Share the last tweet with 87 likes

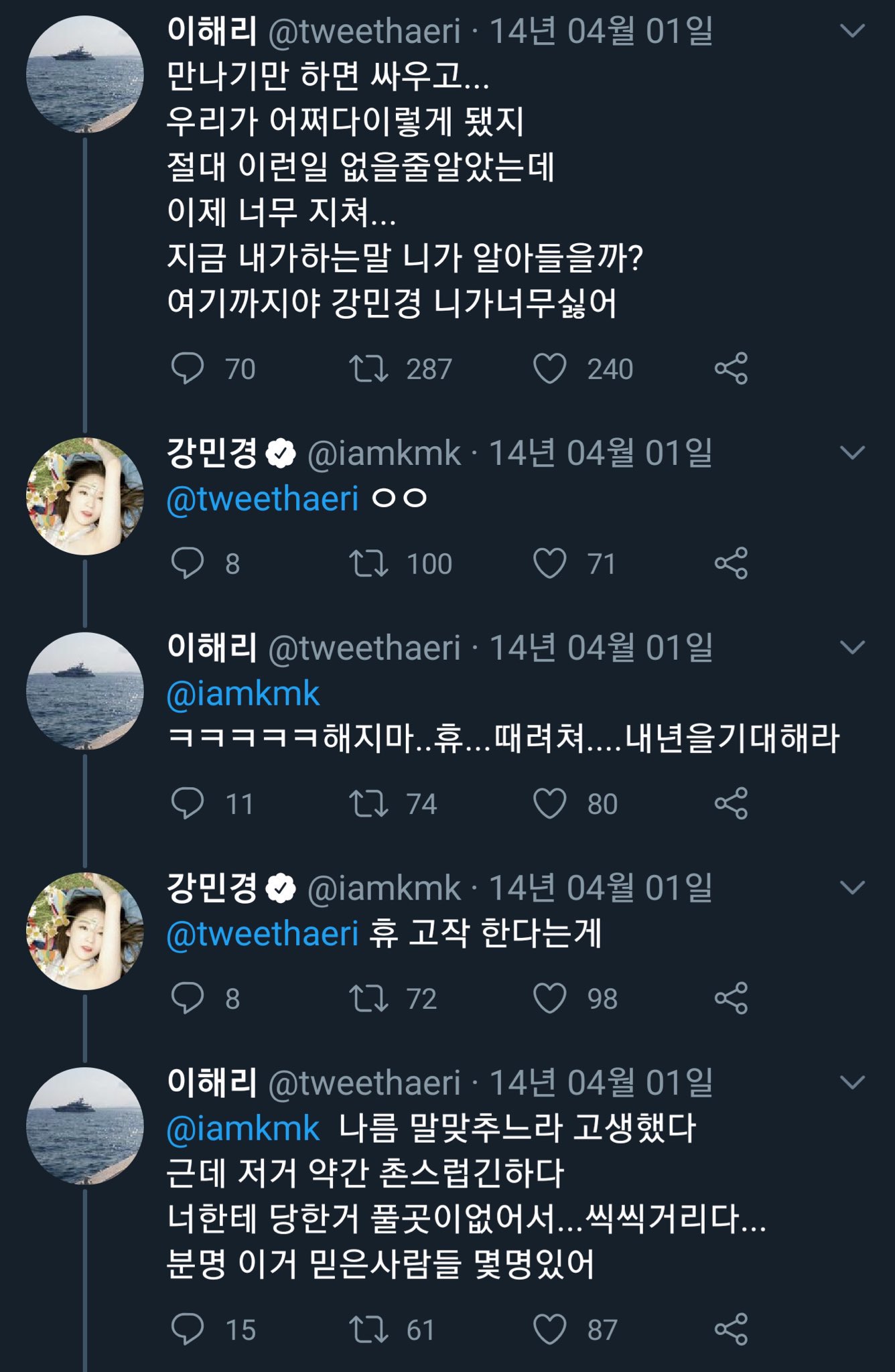(731, 1330)
